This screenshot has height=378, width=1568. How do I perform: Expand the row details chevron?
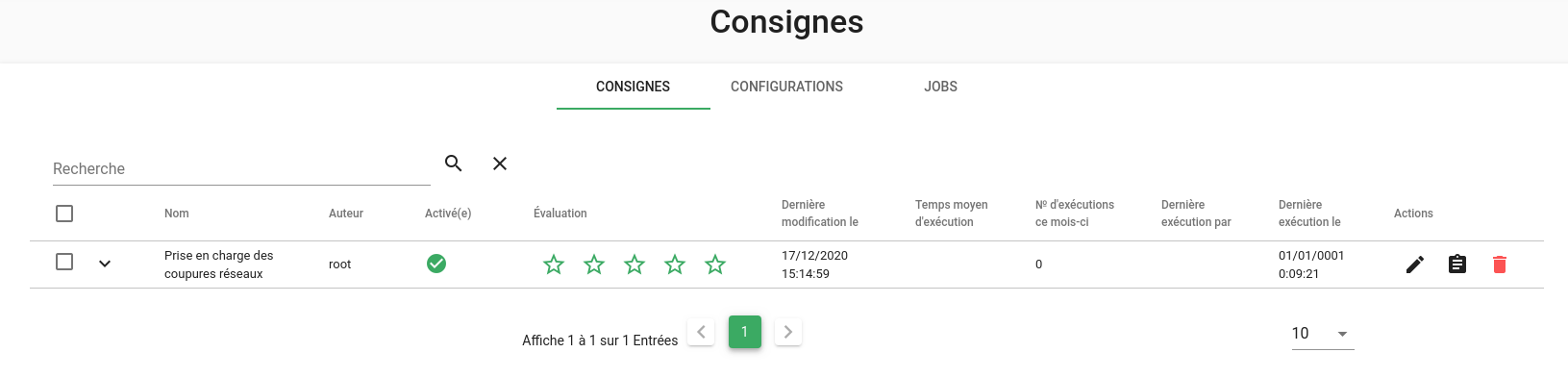coord(105,264)
